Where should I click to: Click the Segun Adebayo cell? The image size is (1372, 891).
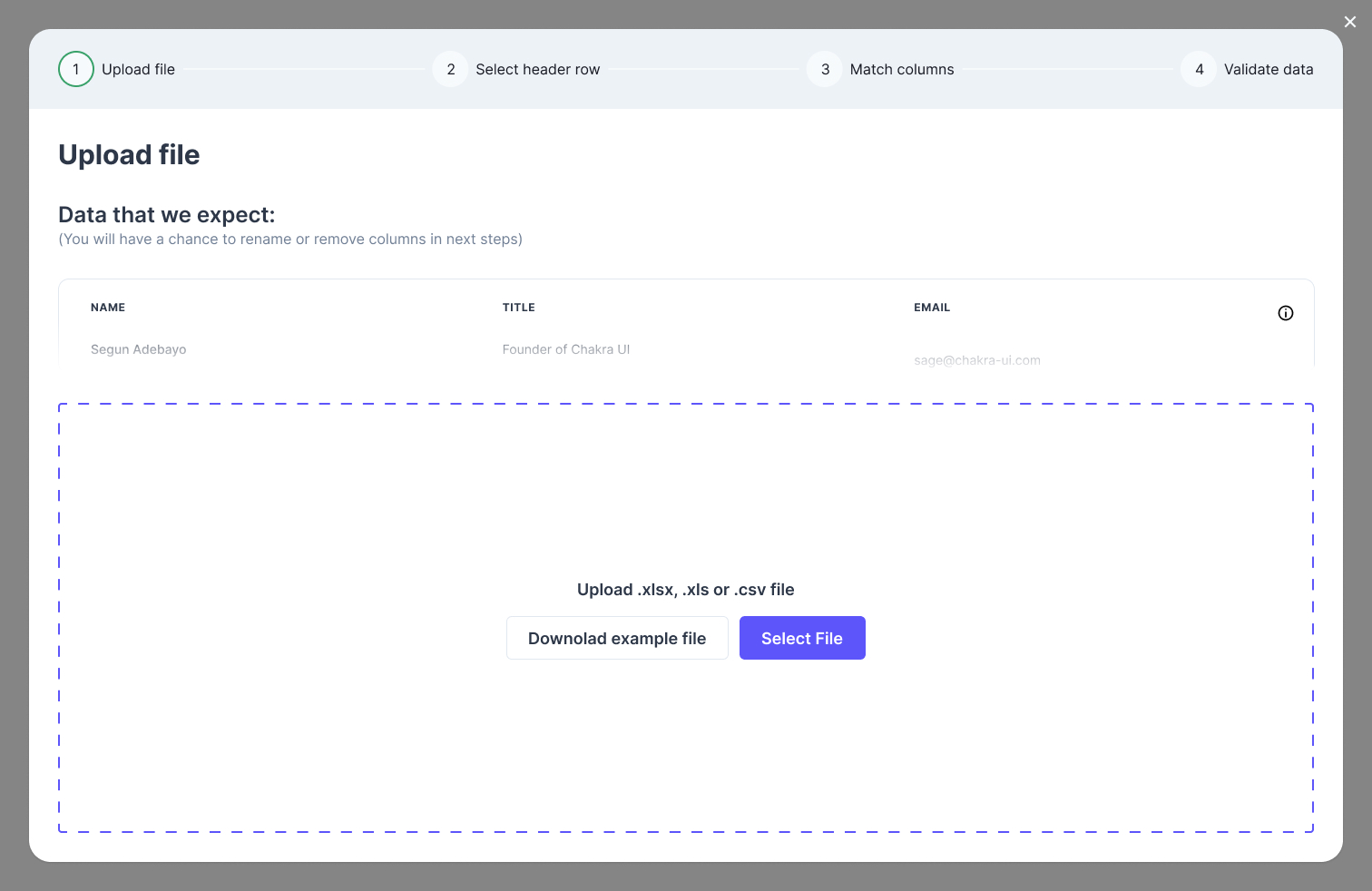[139, 349]
